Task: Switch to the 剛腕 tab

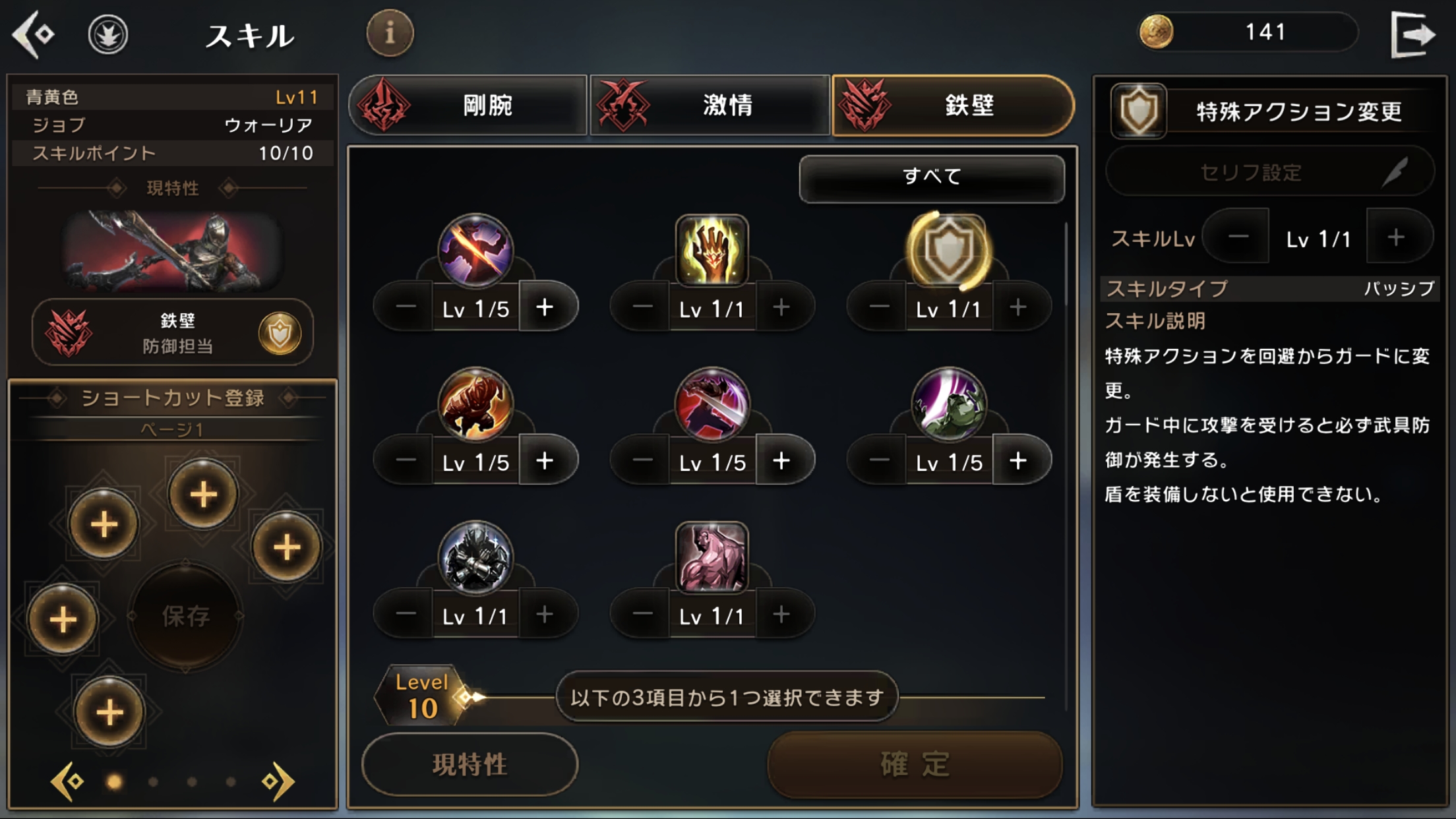Action: [468, 106]
